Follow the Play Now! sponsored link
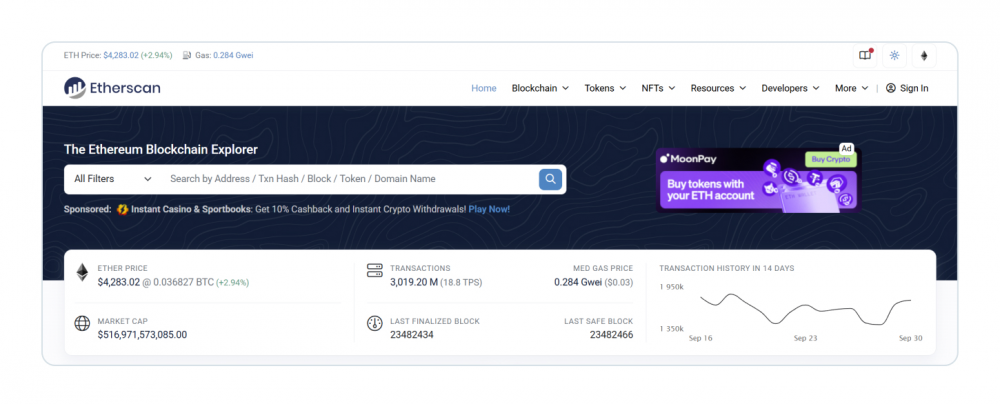Screen dimensions: 1000x404 [x=489, y=209]
